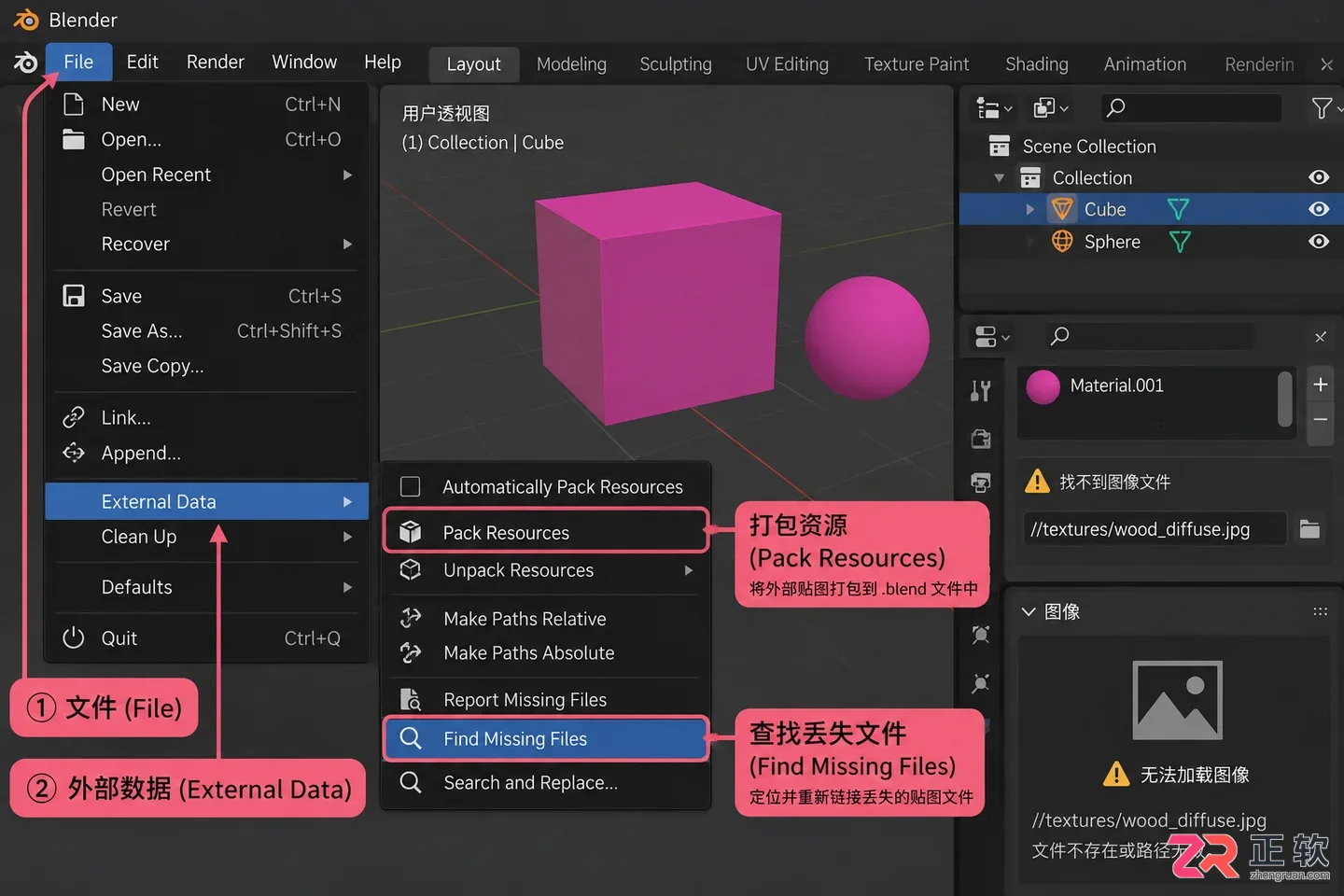Add a material slot with plus button

[x=1321, y=385]
